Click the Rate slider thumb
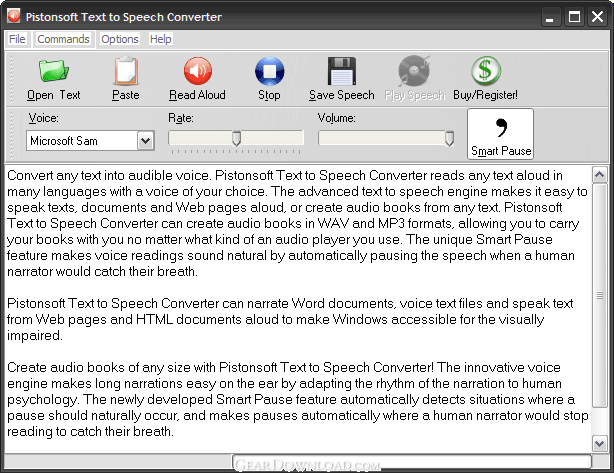 [x=236, y=138]
